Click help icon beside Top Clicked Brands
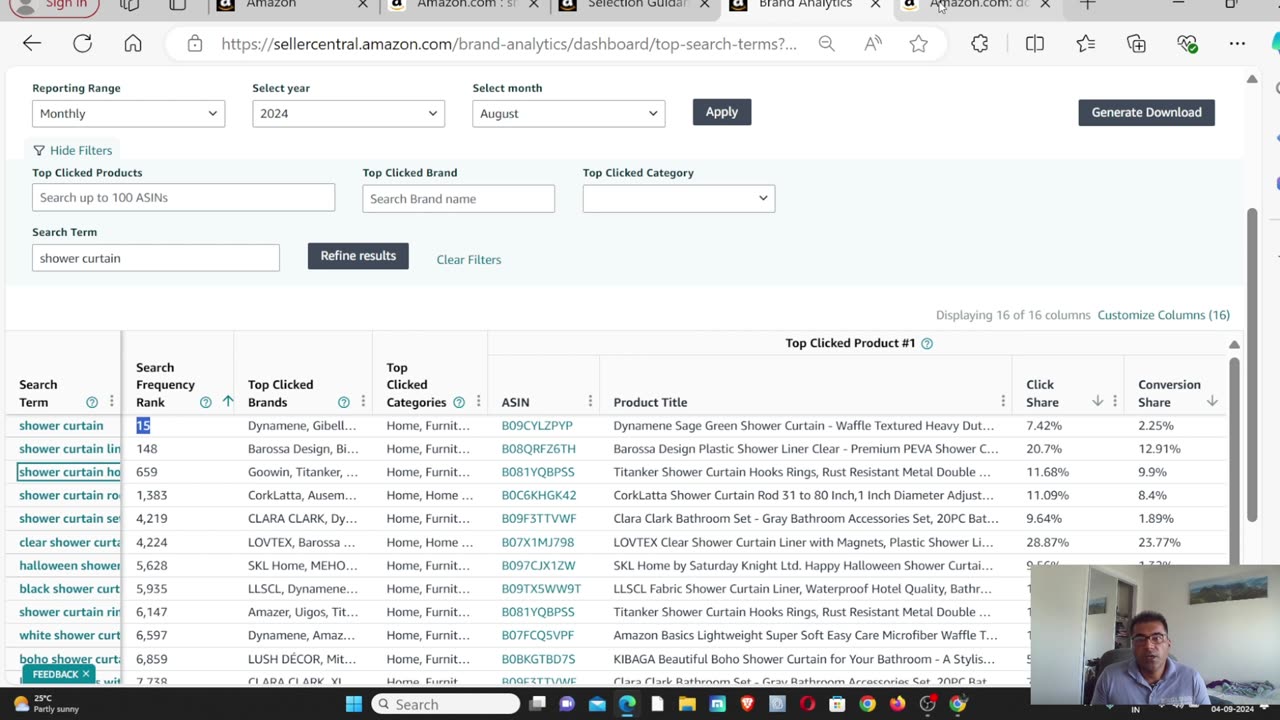The image size is (1280, 720). pyautogui.click(x=344, y=402)
